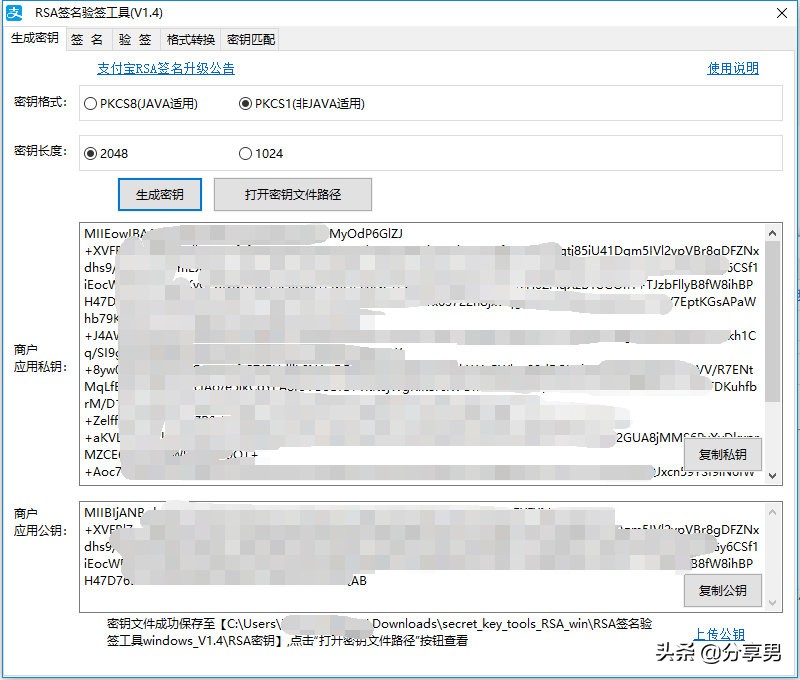Select the 生成密钥 tab
This screenshot has height=680, width=800.
point(38,39)
